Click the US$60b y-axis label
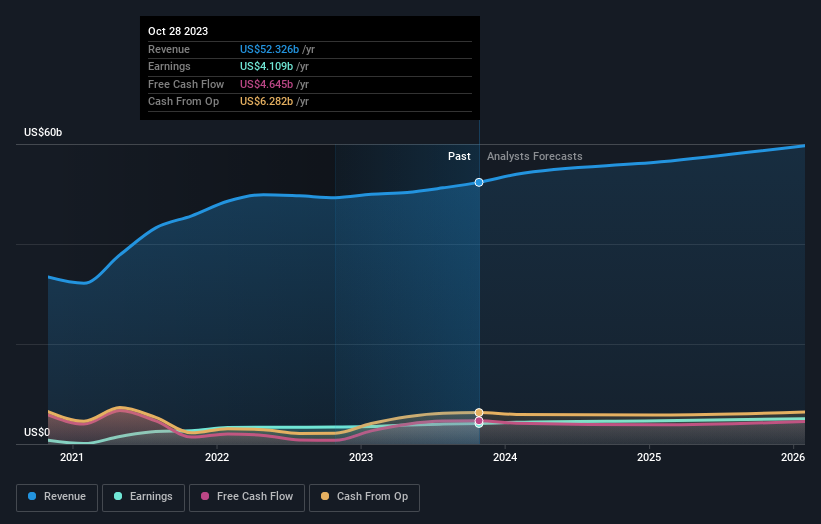The height and width of the screenshot is (524, 821). click(43, 132)
